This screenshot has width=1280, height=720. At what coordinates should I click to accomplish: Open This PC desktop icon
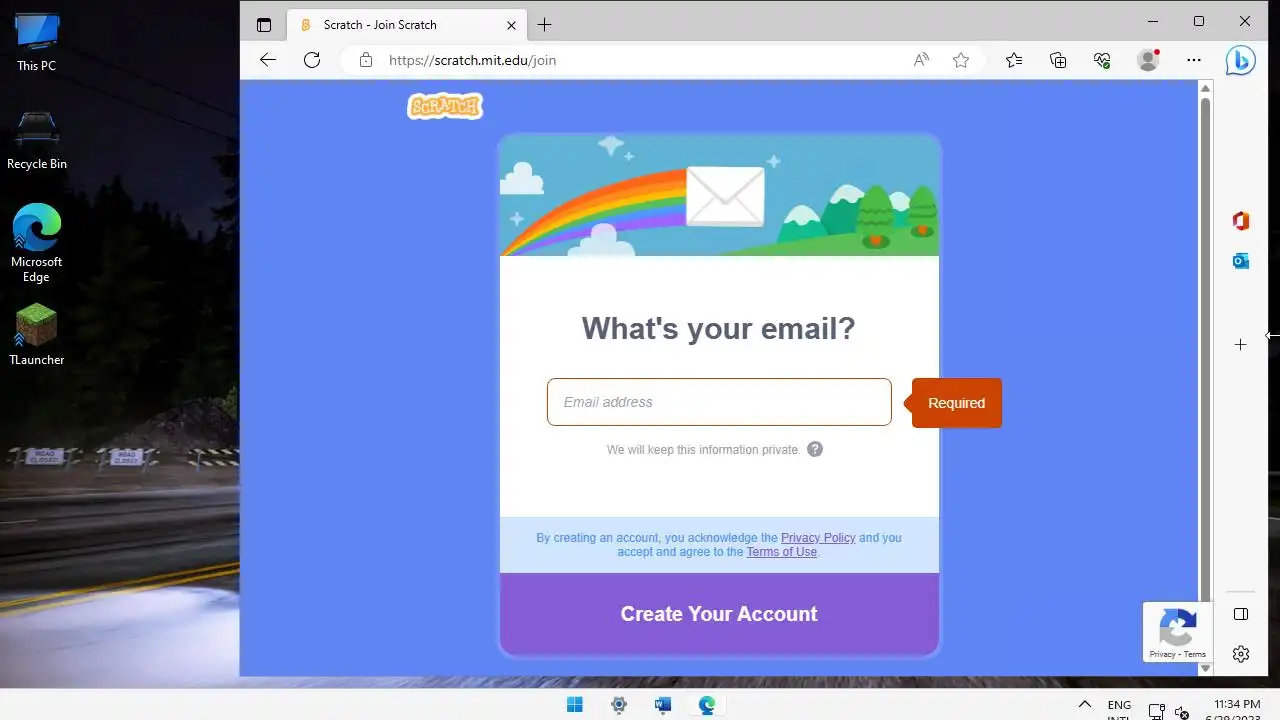click(37, 42)
